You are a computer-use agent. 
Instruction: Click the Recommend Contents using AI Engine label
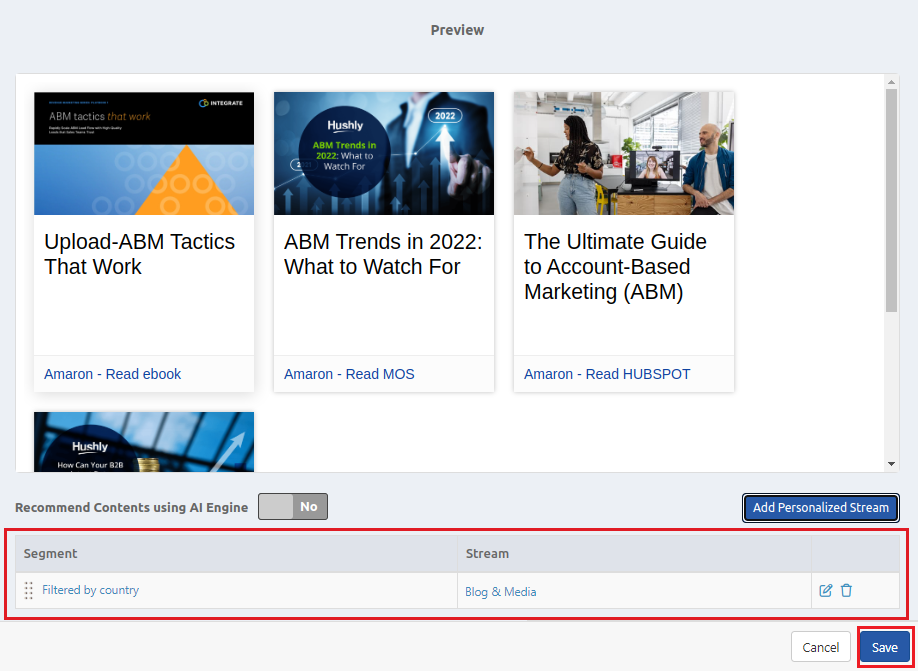[131, 507]
